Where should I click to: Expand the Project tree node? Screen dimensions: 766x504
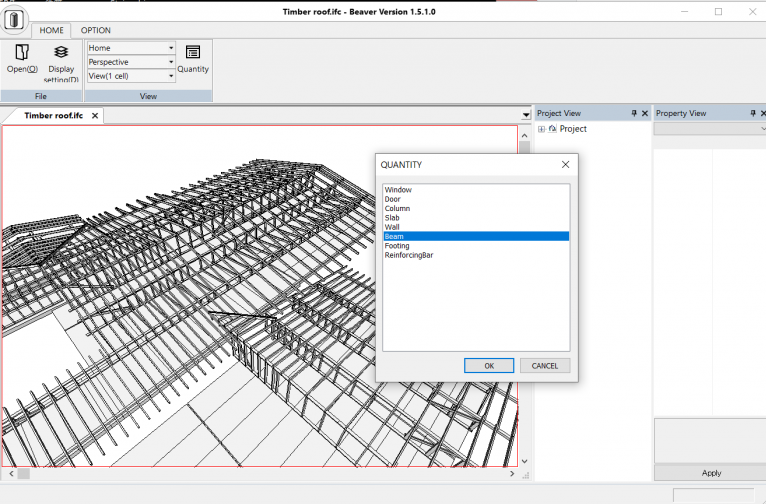541,129
